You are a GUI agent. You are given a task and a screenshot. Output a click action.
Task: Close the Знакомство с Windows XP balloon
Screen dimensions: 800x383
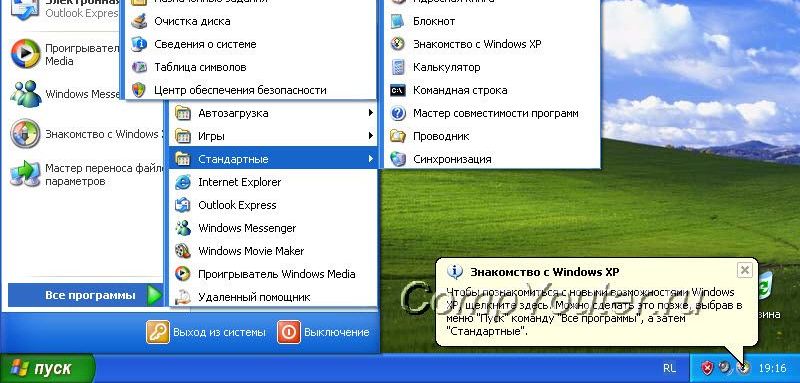tap(744, 270)
